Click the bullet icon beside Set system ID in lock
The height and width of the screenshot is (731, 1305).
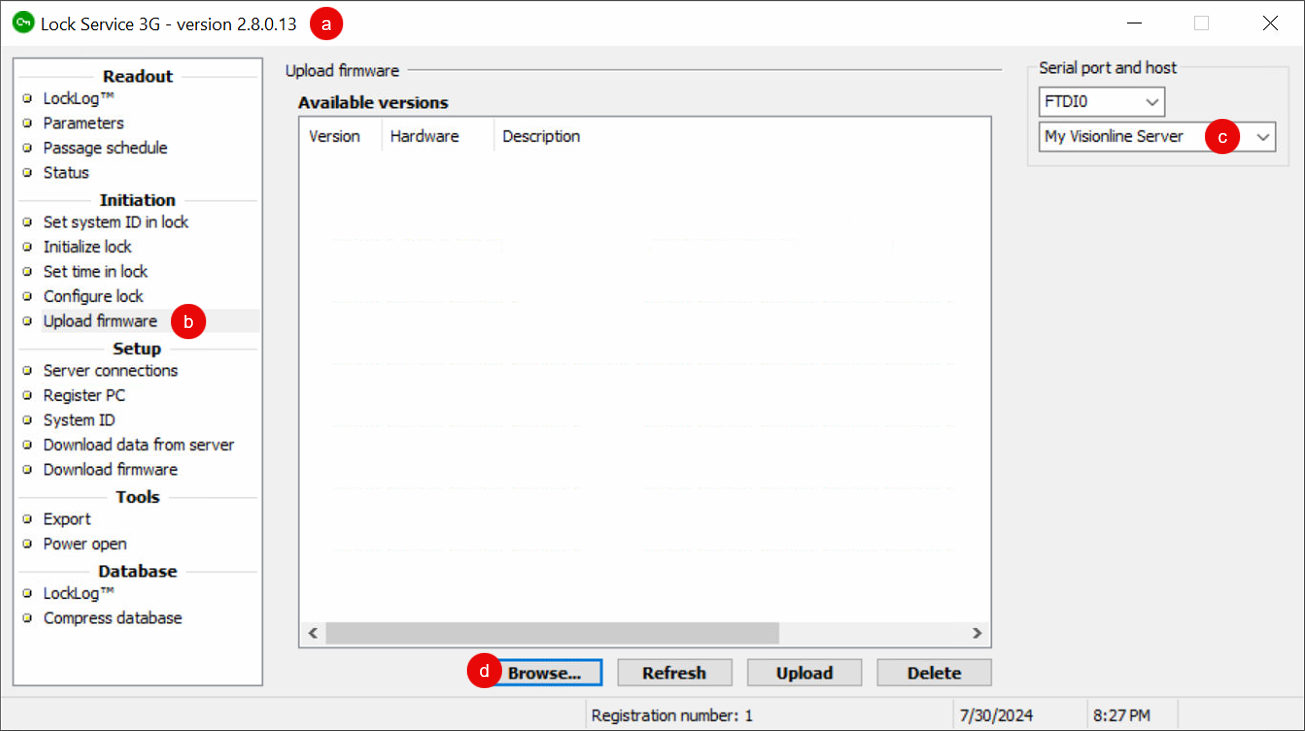click(x=28, y=222)
